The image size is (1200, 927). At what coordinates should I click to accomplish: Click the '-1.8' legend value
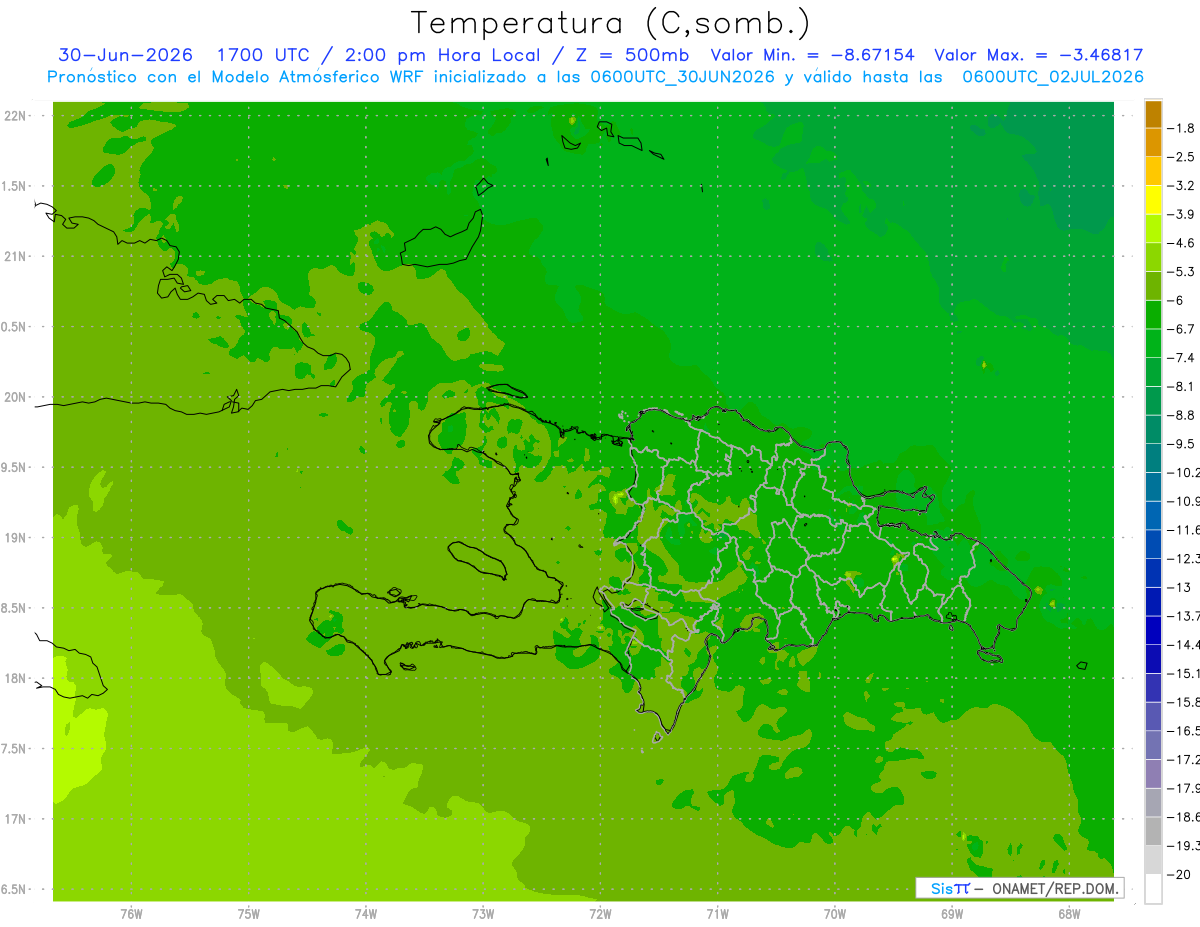[1181, 128]
